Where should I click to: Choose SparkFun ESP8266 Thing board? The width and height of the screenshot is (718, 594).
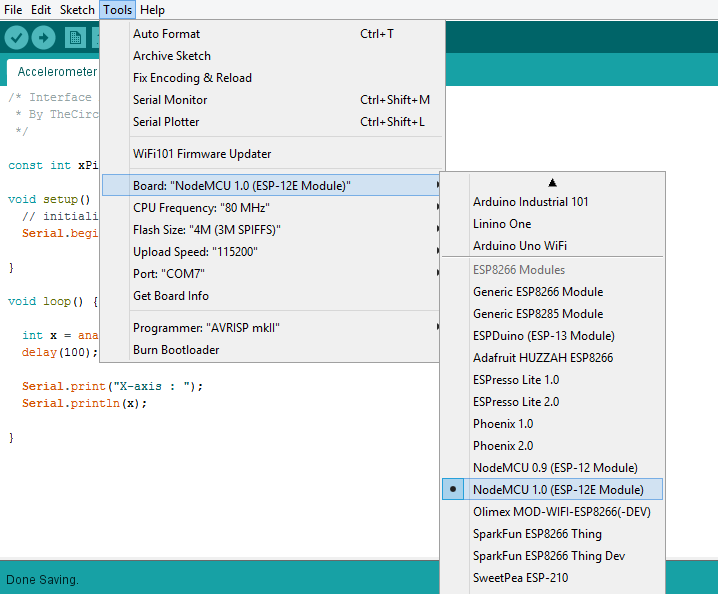(552, 534)
